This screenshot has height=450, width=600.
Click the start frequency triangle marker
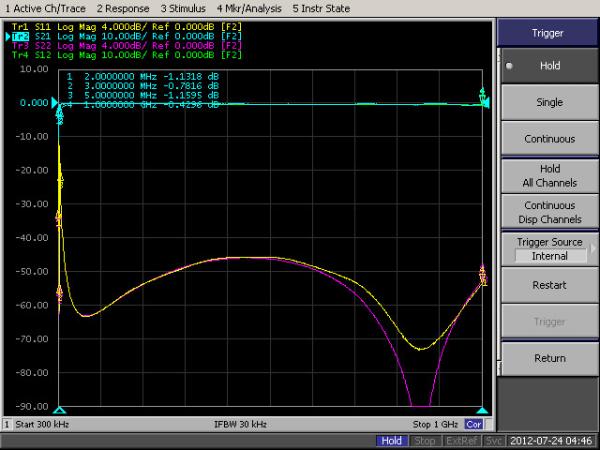pos(59,411)
